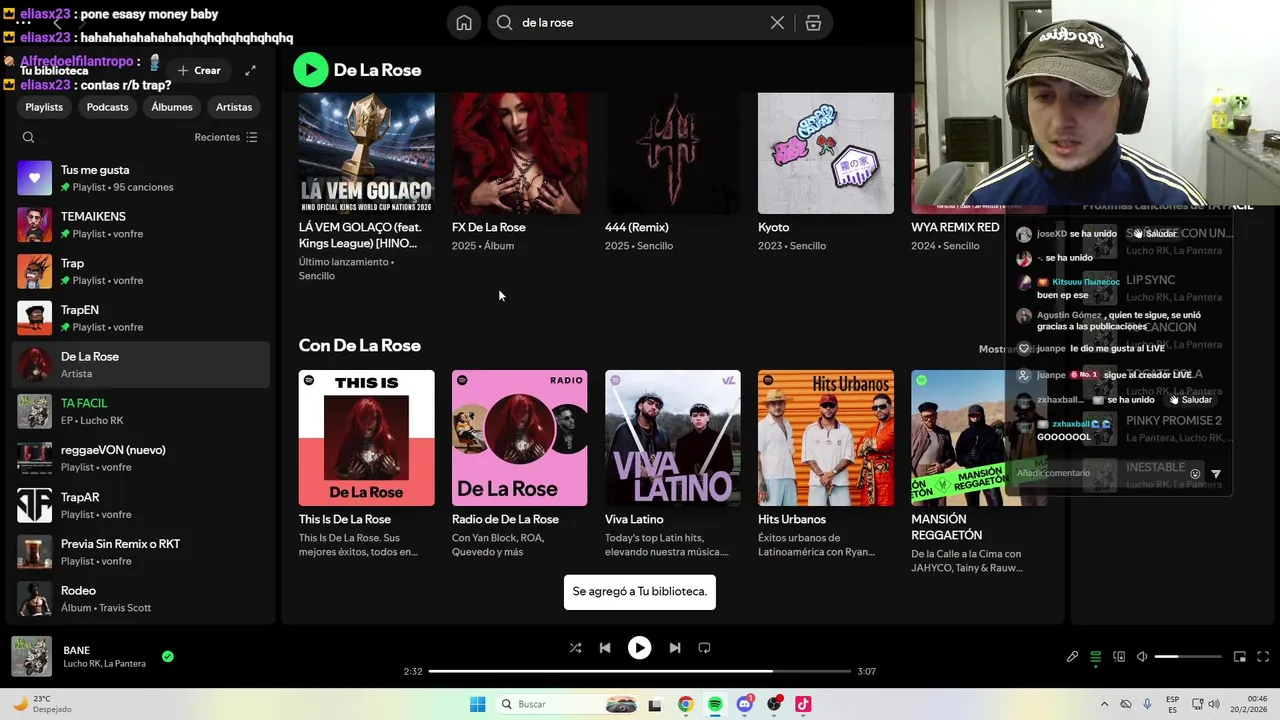This screenshot has height=720, width=1280.
Task: Open TA FACIL EP by Lucho RK
Action: click(140, 412)
